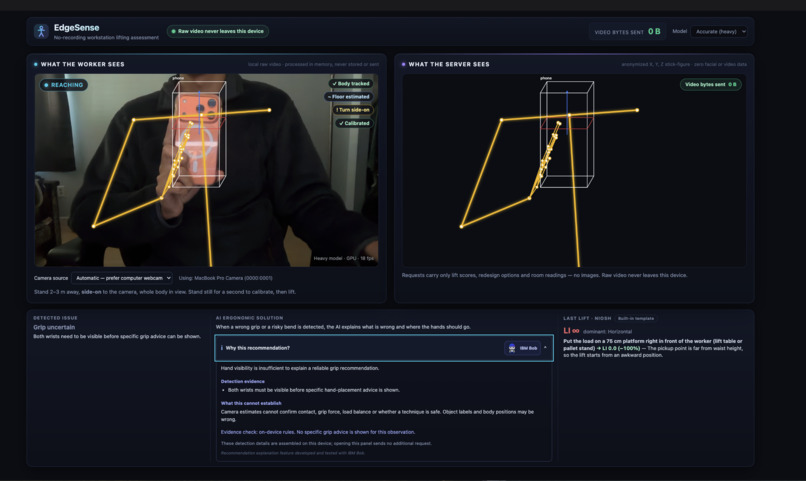
Task: Click 'Put the load on a 75 cm platform' advice
Action: pos(653,348)
